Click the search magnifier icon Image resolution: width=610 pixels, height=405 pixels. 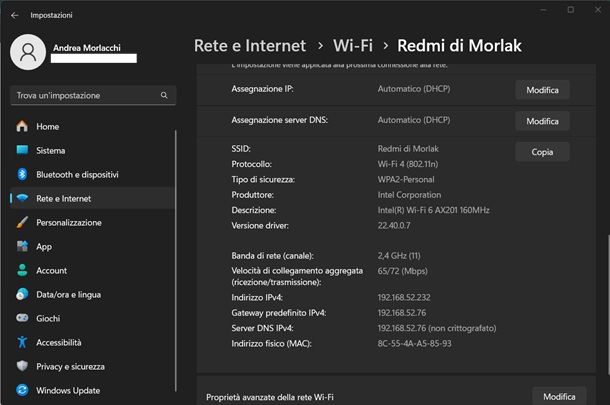pos(164,95)
